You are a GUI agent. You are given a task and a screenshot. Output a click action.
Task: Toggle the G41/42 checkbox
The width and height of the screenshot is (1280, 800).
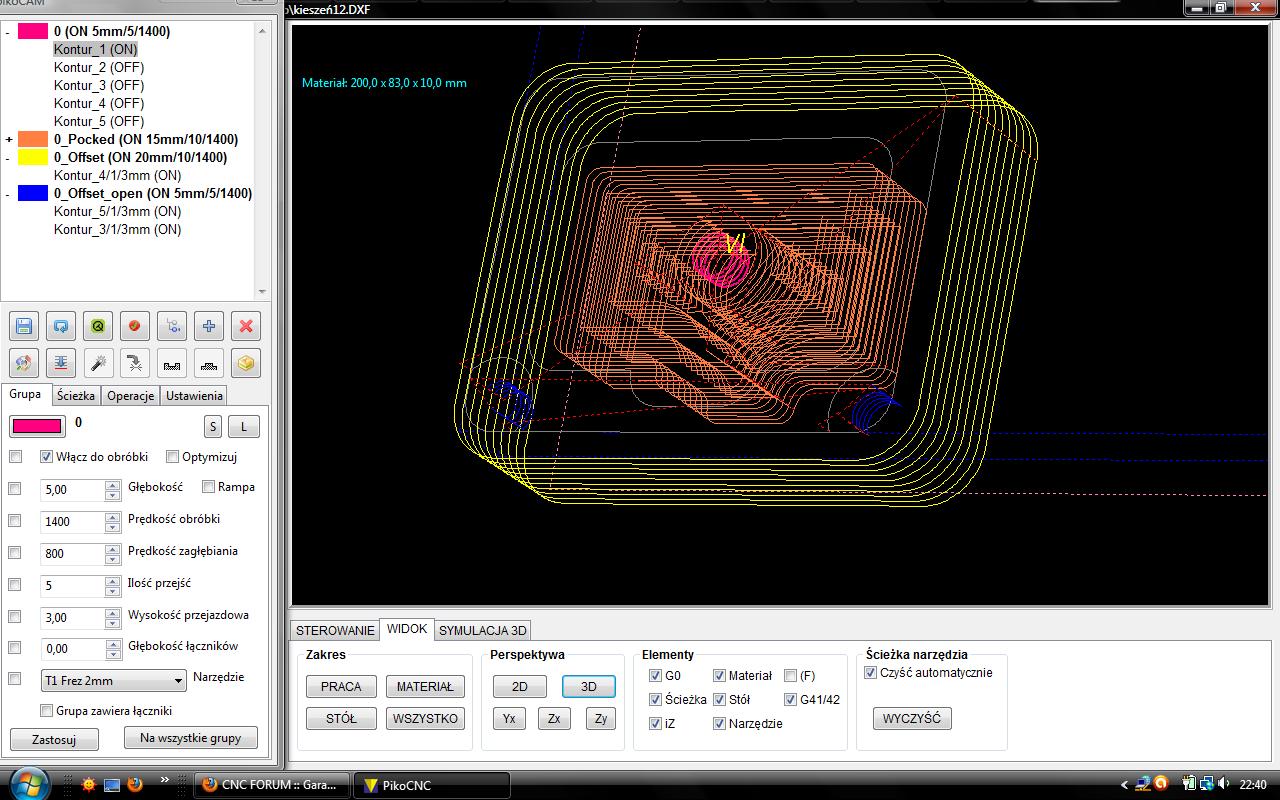790,700
